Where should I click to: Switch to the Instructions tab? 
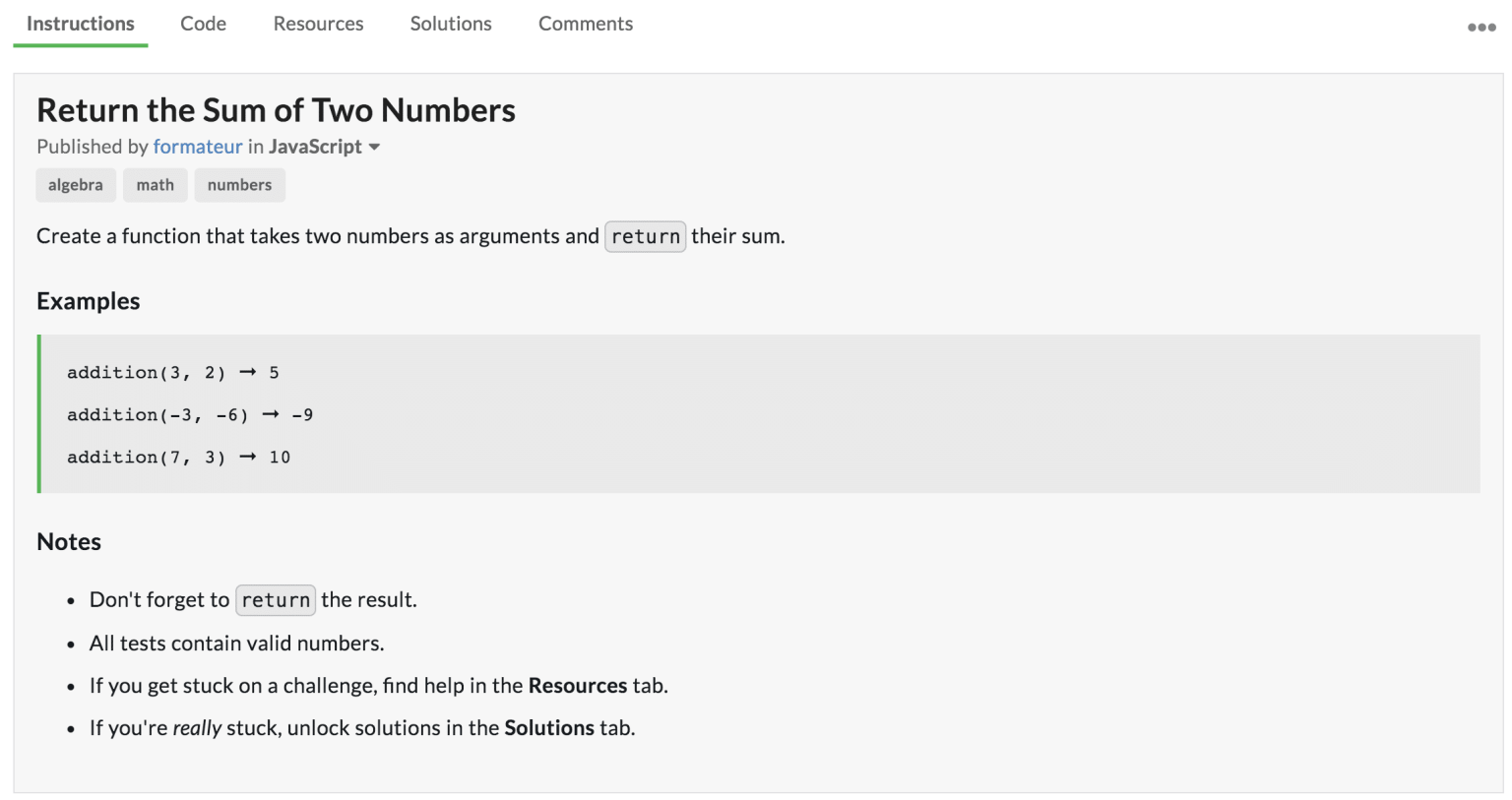click(x=81, y=24)
